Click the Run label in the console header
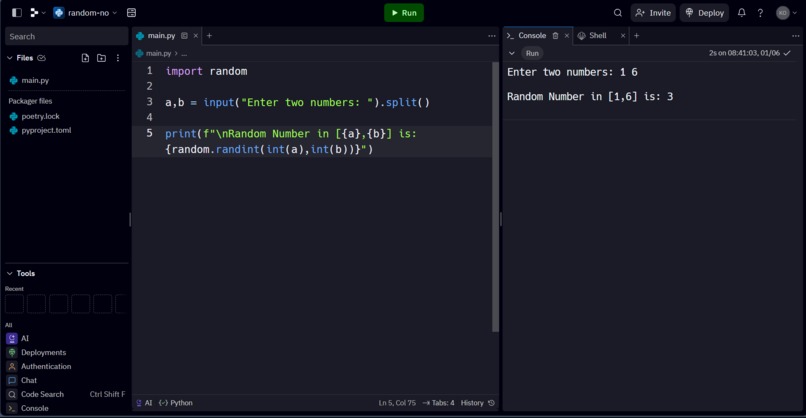 pyautogui.click(x=532, y=53)
